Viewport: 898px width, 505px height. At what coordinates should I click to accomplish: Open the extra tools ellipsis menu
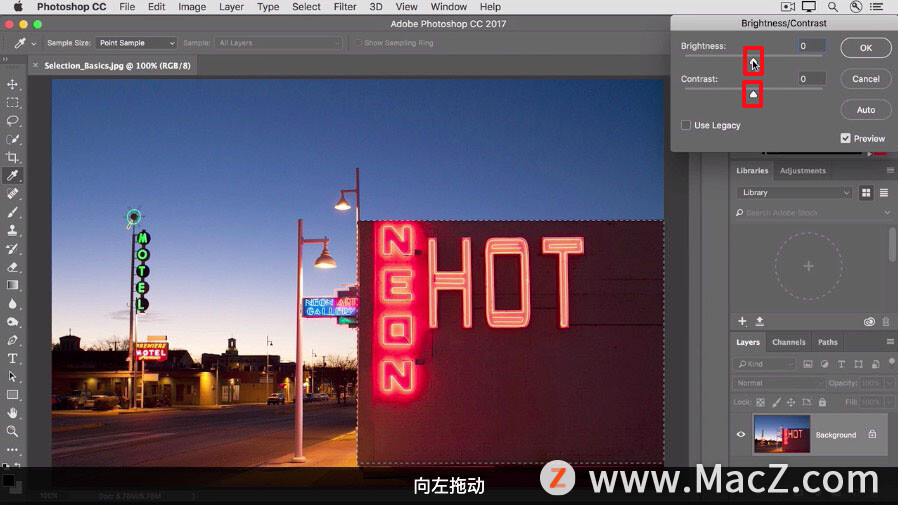12,449
